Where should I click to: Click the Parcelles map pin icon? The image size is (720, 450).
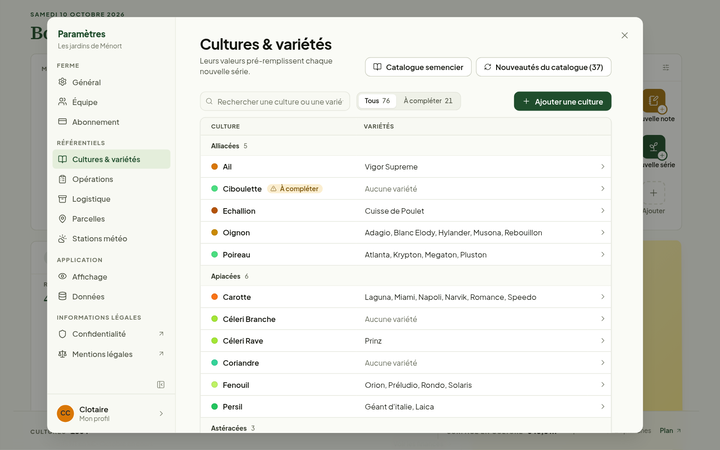click(x=62, y=219)
